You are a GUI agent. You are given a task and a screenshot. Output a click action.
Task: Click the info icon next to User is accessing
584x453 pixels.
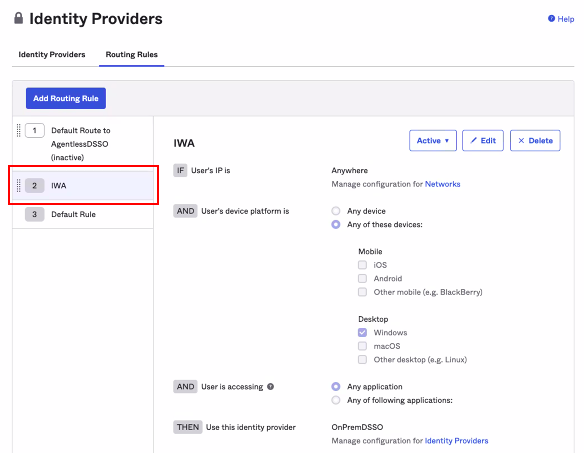click(270, 387)
